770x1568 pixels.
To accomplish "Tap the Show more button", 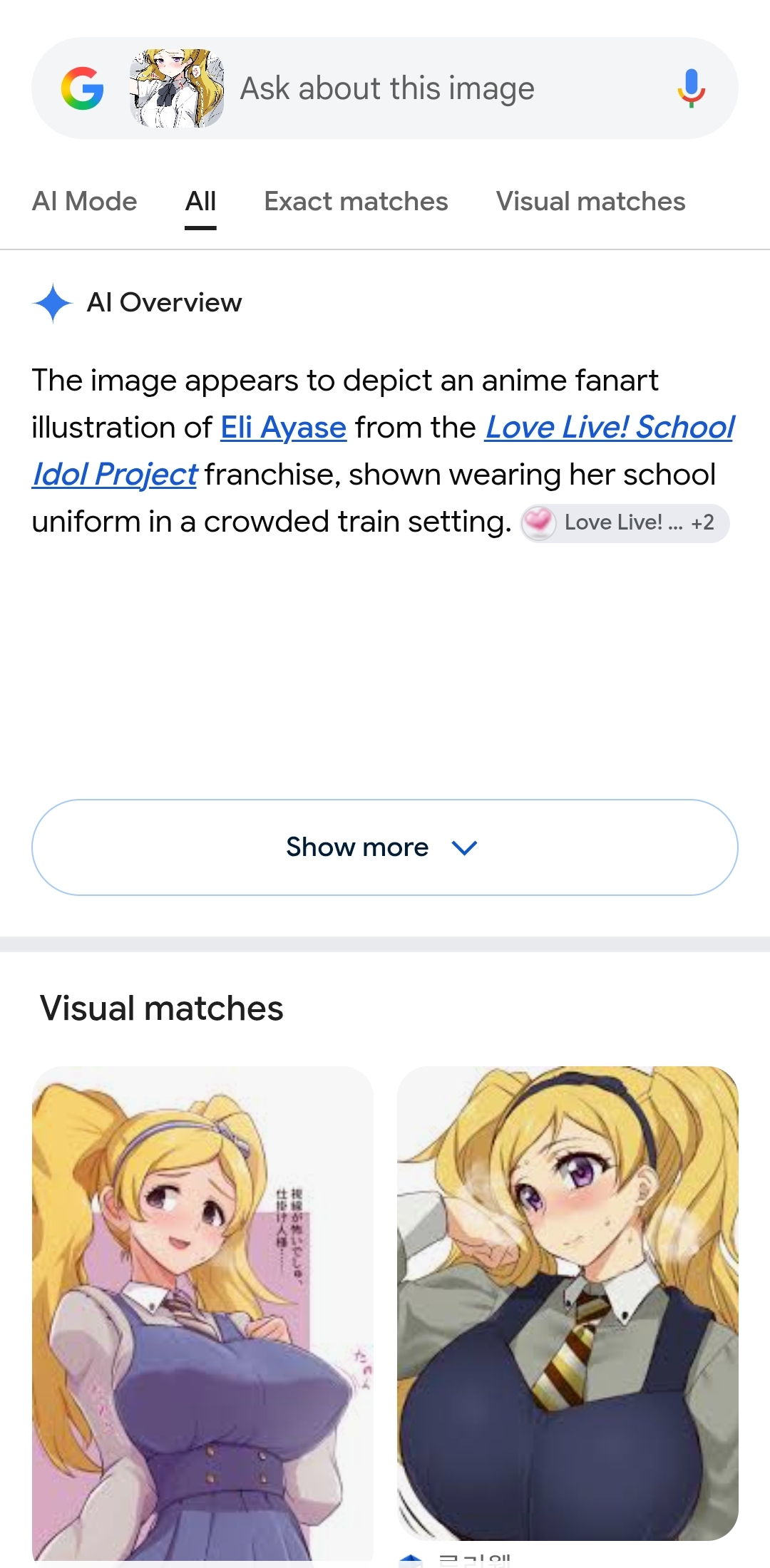I will coord(385,847).
